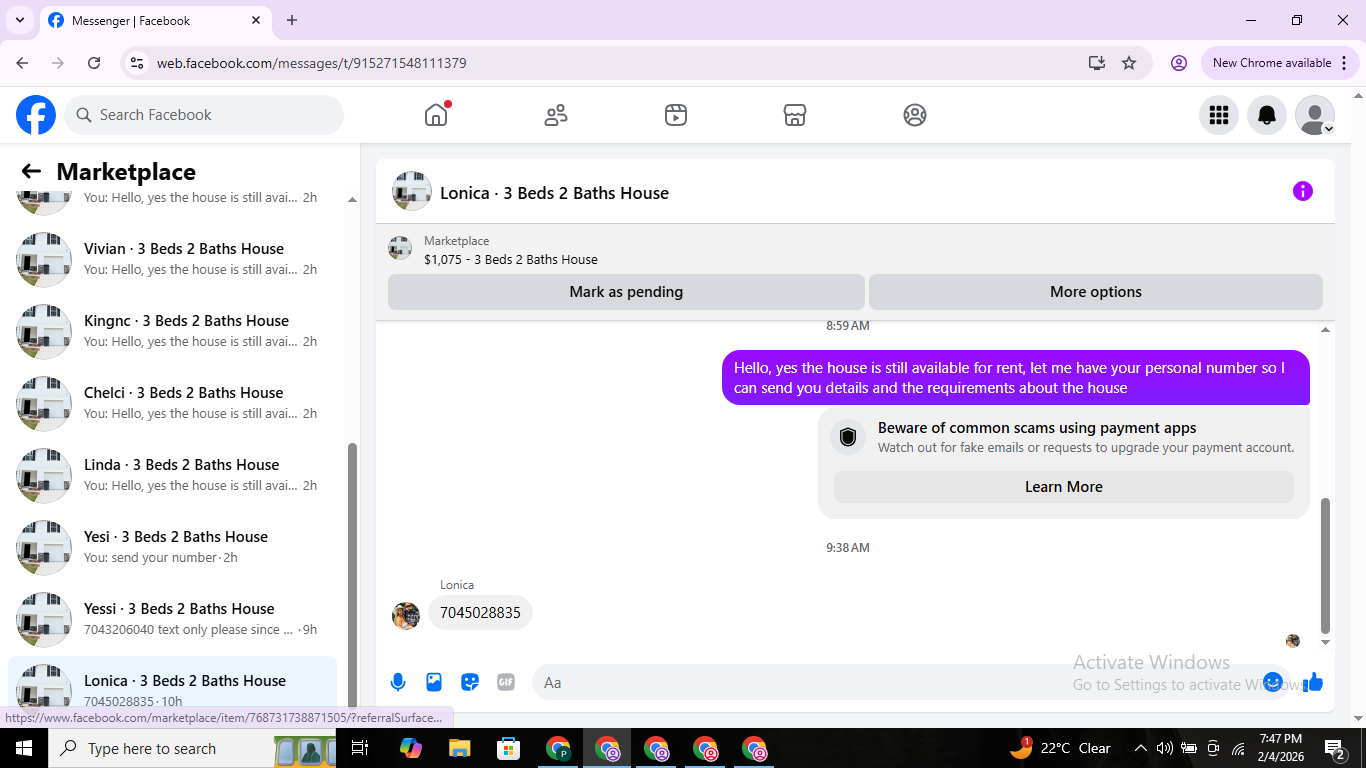Click Learn More on scam warning
Viewport: 1366px width, 768px height.
[x=1064, y=487]
